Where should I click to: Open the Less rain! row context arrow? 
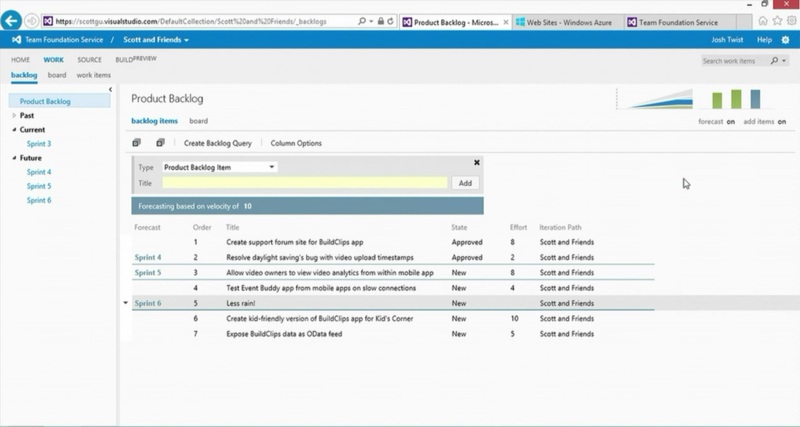point(126,303)
